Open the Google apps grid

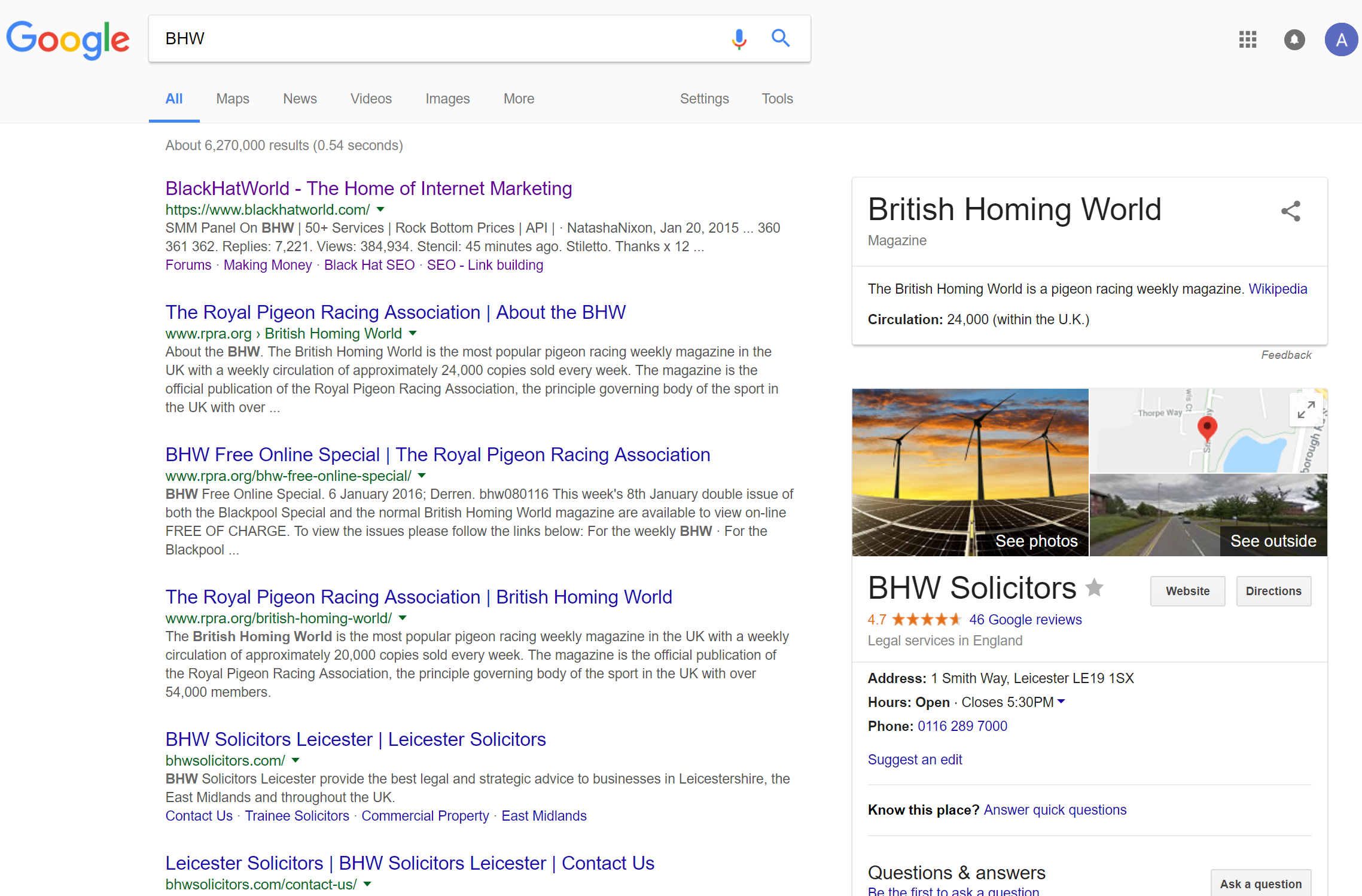(x=1248, y=39)
